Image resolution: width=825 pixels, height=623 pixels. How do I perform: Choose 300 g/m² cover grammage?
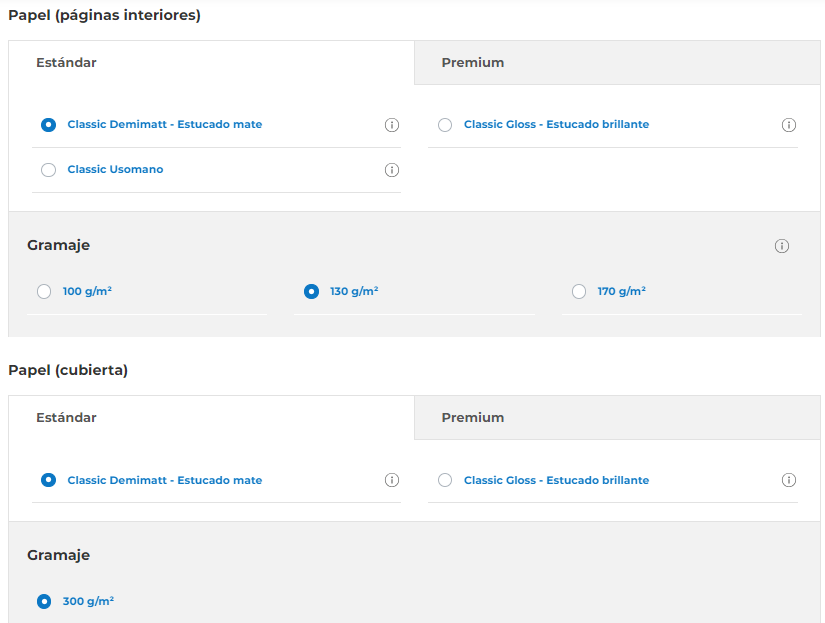44,601
